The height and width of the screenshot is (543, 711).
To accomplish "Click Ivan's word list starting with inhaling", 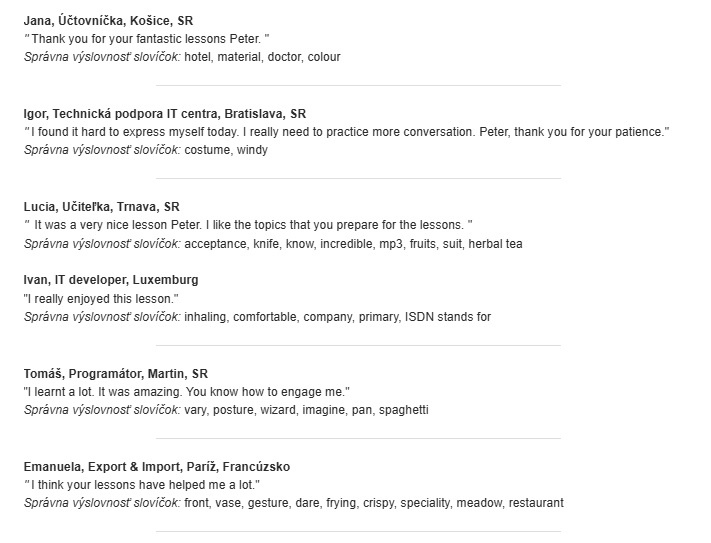I will point(337,317).
